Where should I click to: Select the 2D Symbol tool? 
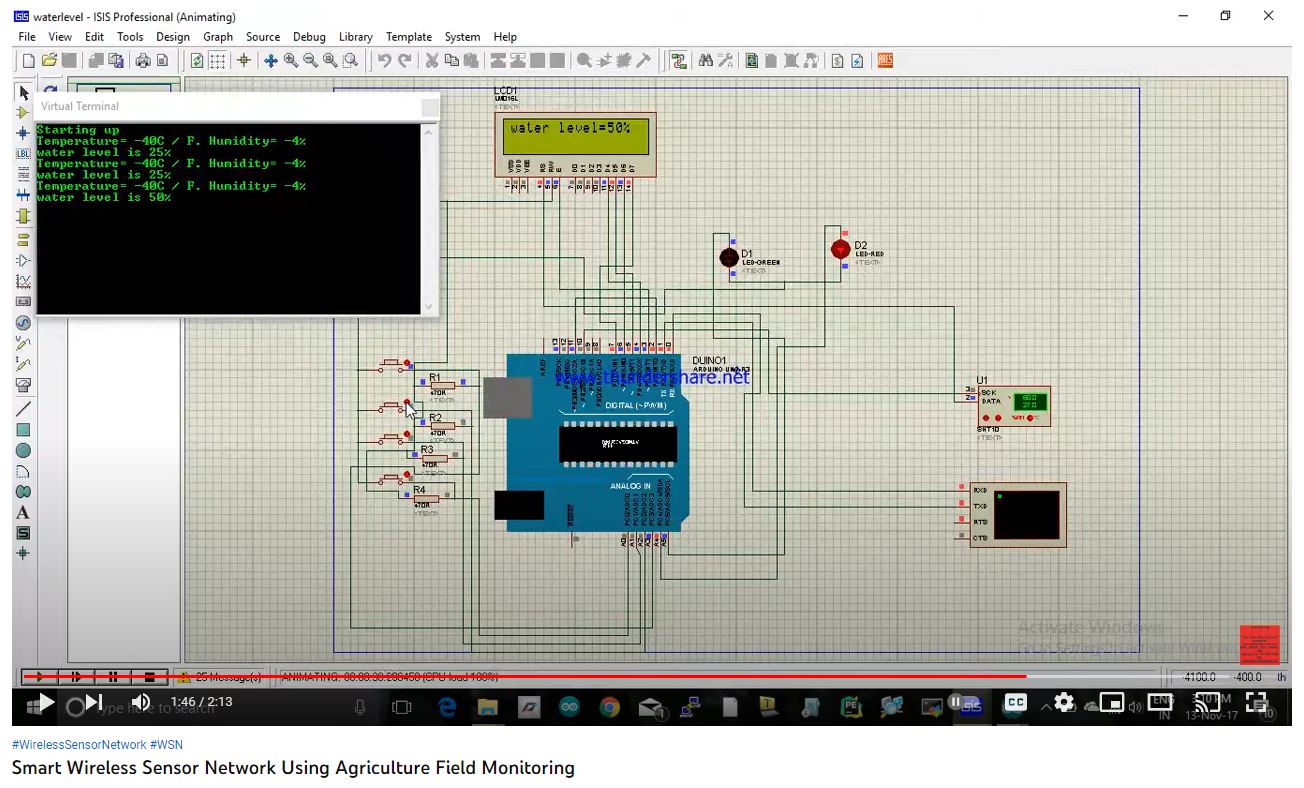[x=23, y=533]
